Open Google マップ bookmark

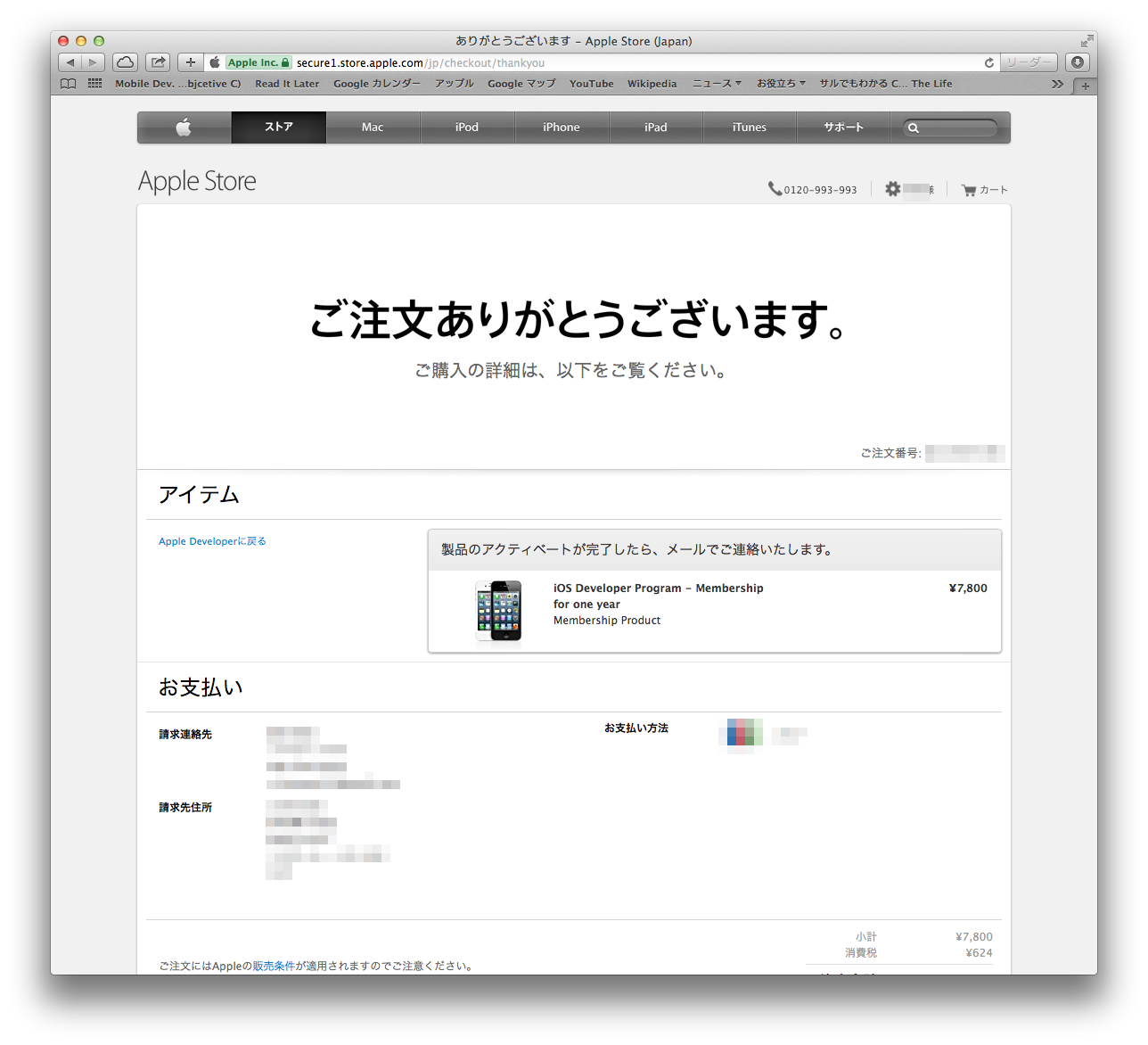[x=521, y=84]
